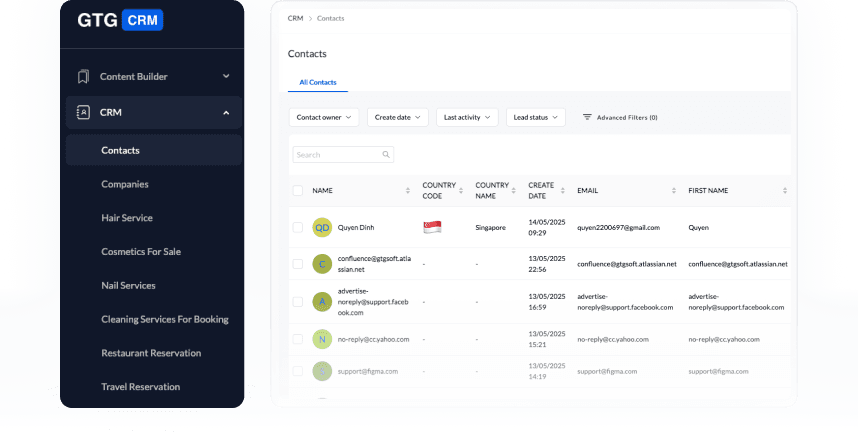Sort by EMAIL column arrows
The image size is (858, 432).
[x=674, y=191]
